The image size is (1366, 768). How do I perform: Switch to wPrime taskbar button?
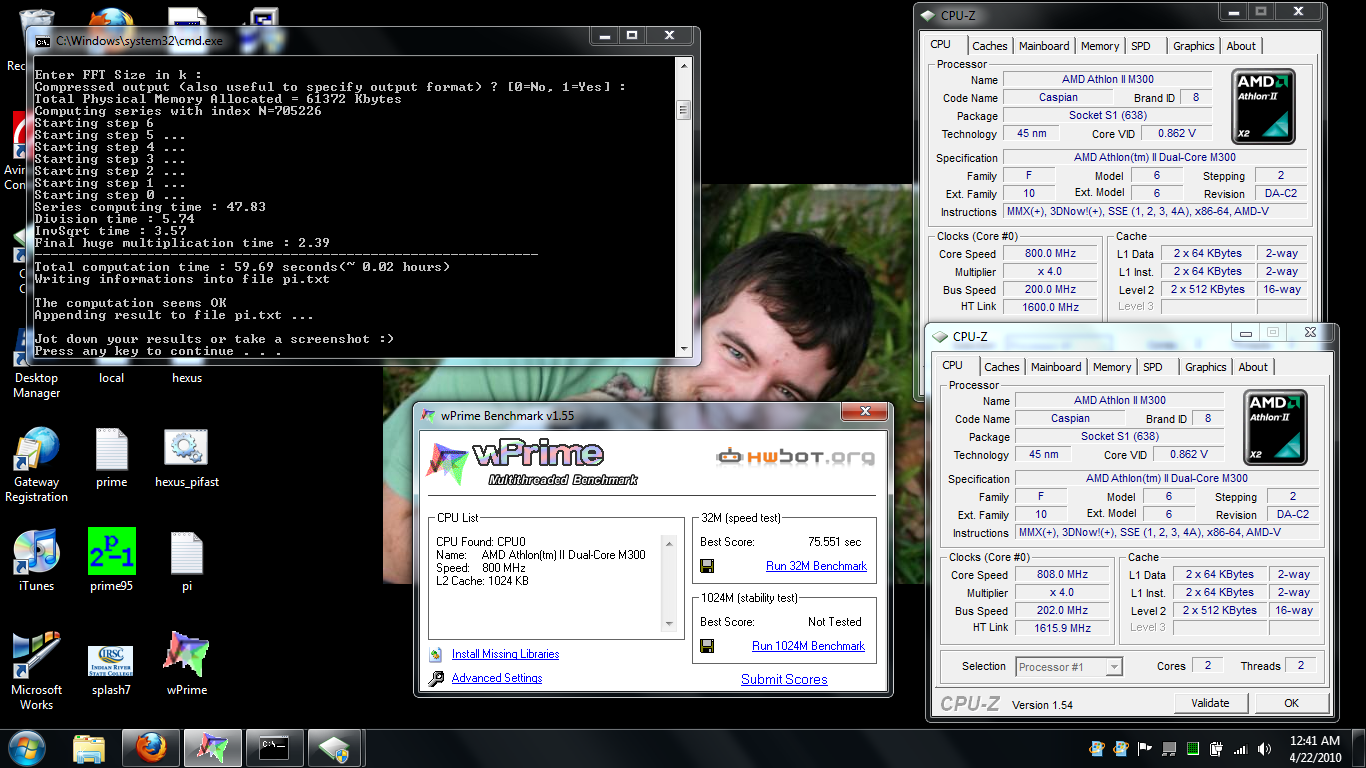212,748
